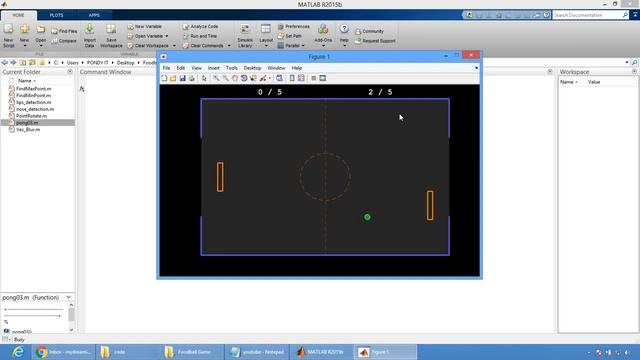The width and height of the screenshot is (640, 360).
Task: Click New Variable
Action: click(x=144, y=26)
